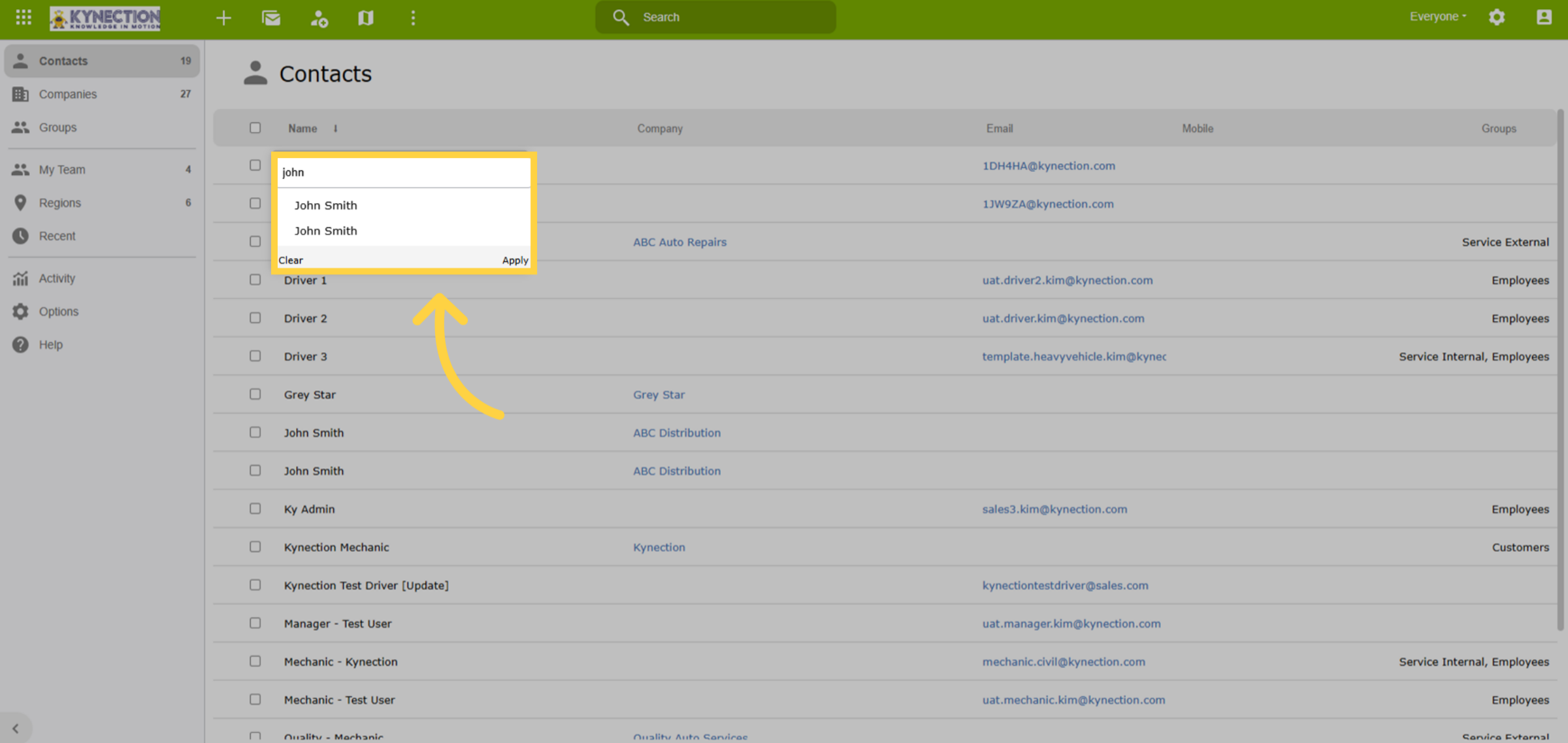Screen dimensions: 1568x743
Task: Click email sales3.kim@kynection.com
Action: [x=1054, y=509]
